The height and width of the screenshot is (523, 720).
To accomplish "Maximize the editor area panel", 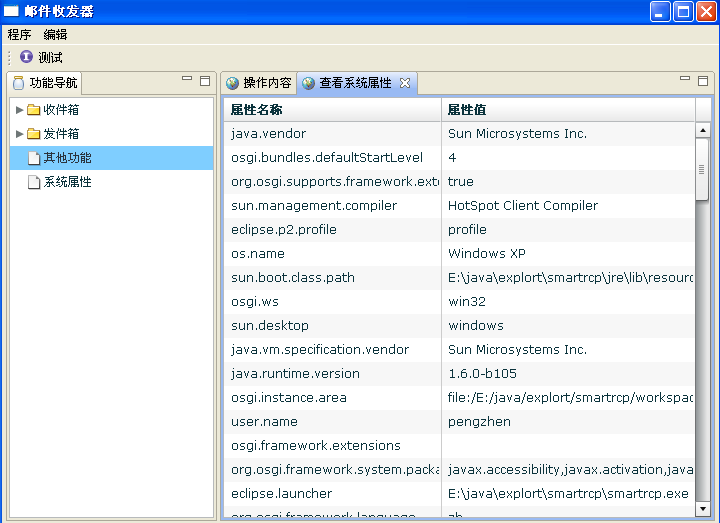I will tap(703, 81).
